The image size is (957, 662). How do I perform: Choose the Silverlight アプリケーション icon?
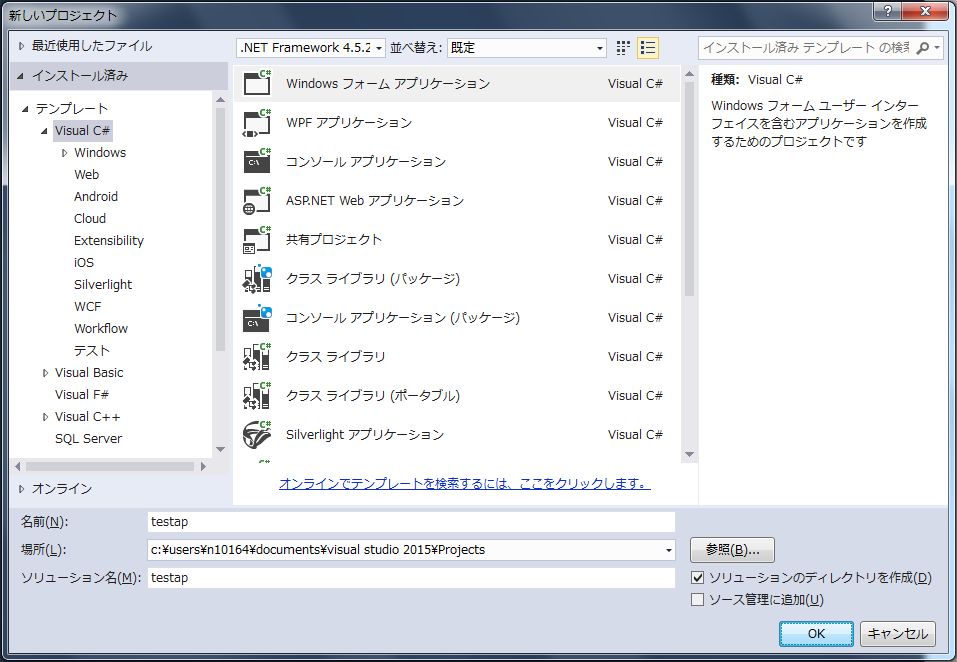pyautogui.click(x=257, y=434)
